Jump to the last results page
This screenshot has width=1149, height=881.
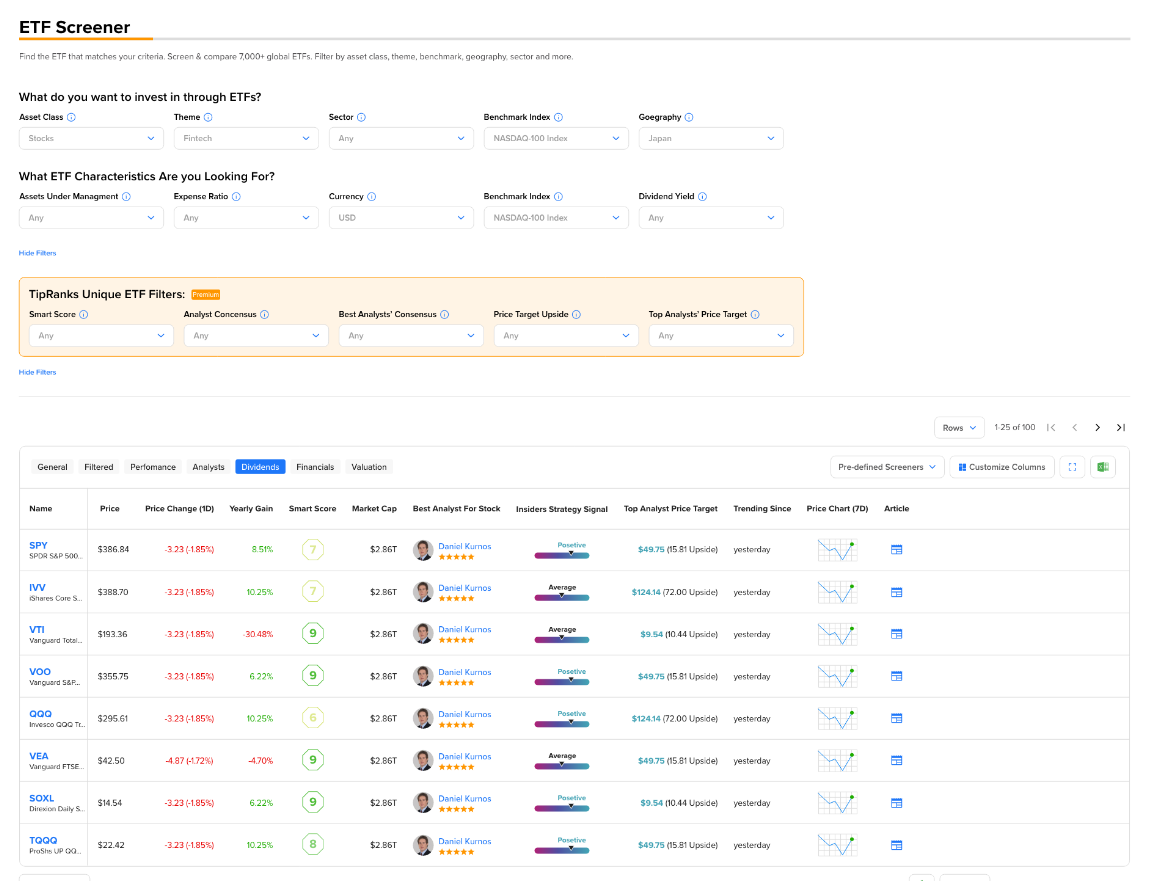[1120, 427]
